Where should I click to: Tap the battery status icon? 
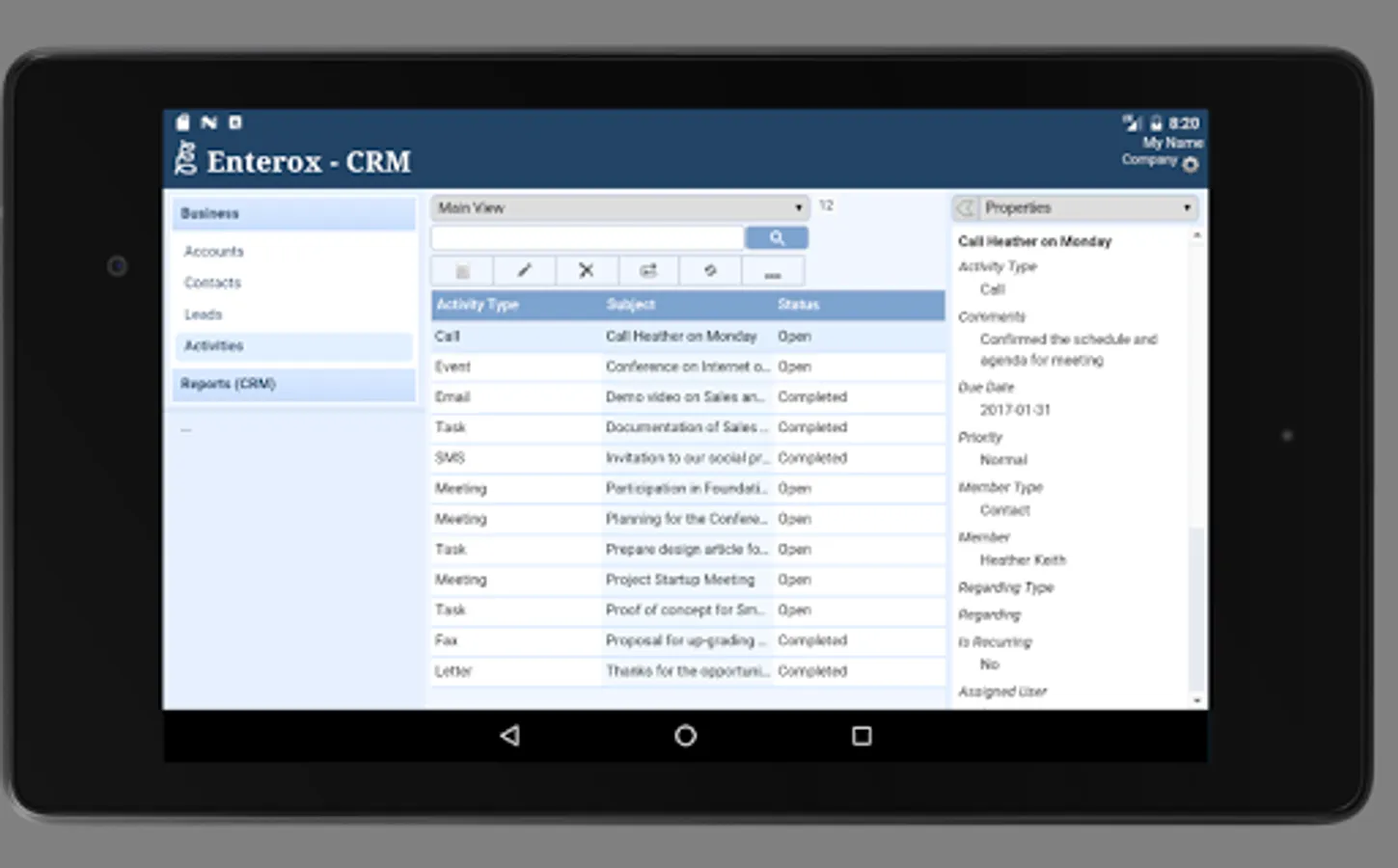coord(1156,123)
